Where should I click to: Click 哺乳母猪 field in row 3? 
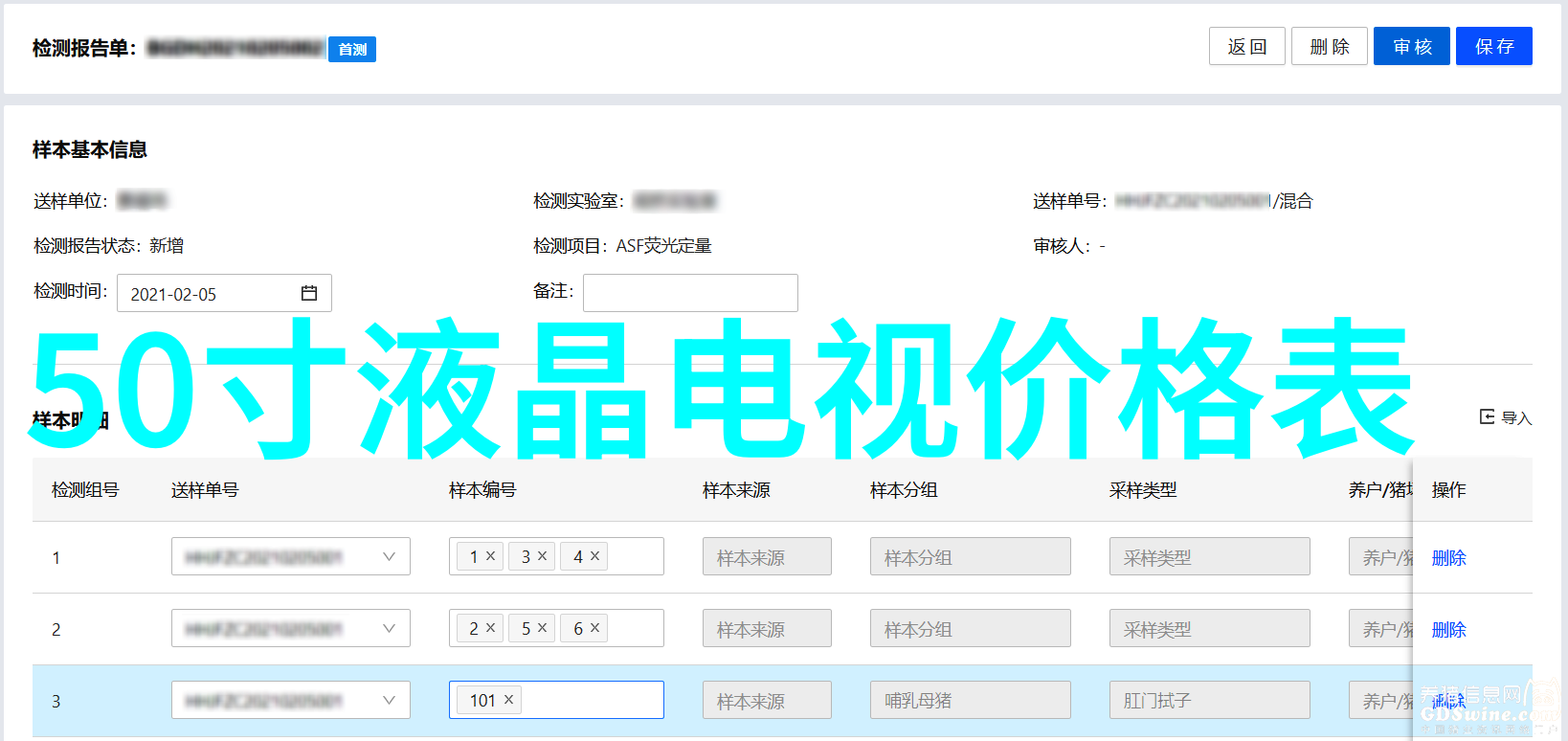click(970, 700)
